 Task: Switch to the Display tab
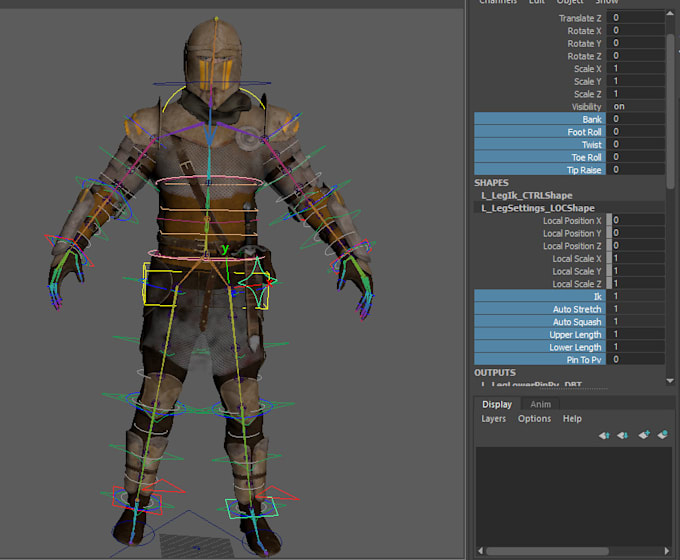[497, 404]
